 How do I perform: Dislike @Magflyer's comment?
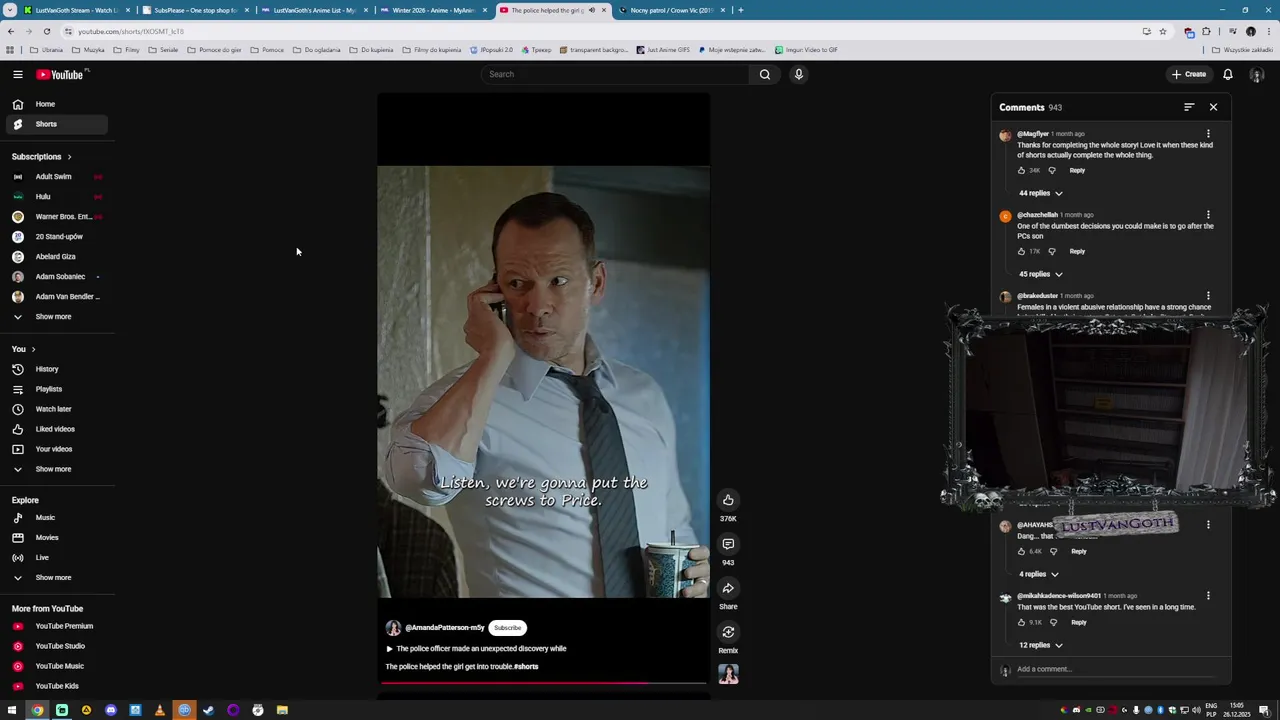pos(1052,170)
